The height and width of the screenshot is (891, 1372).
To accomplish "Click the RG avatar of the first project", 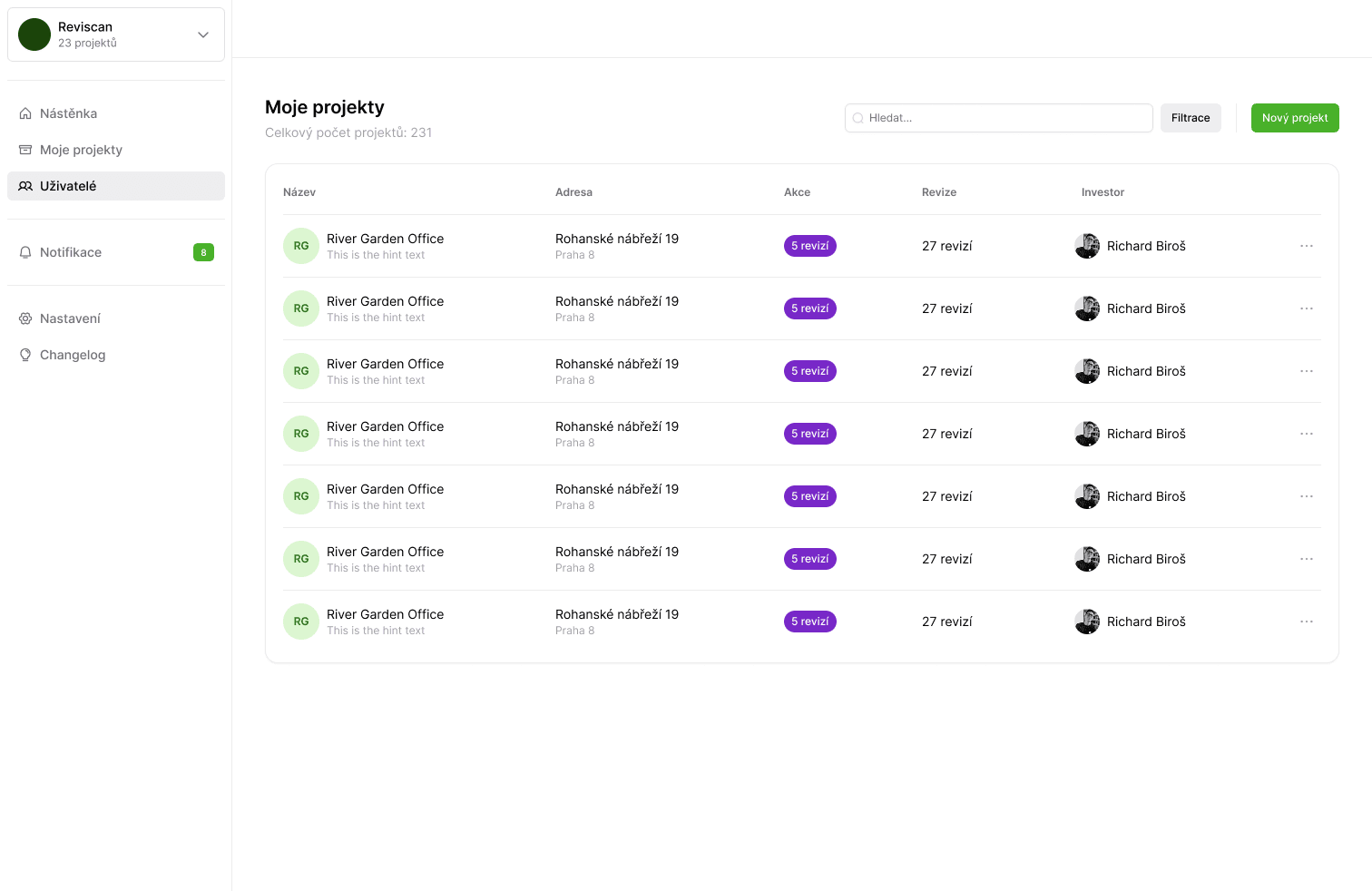I will point(300,245).
